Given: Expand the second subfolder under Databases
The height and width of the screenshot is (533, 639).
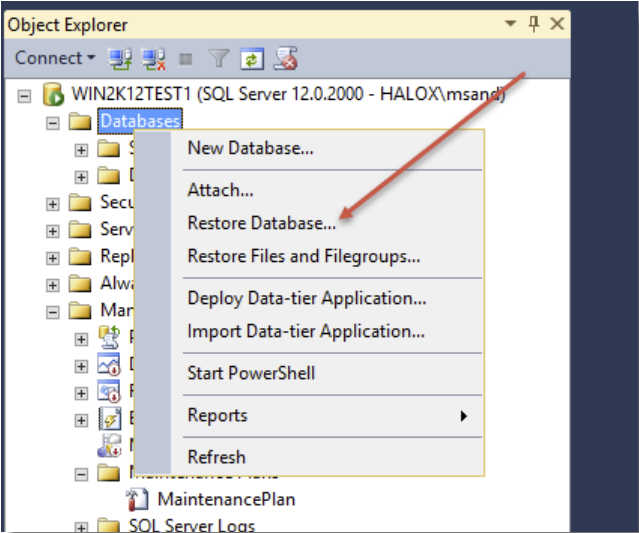Looking at the screenshot, I should coord(81,177).
